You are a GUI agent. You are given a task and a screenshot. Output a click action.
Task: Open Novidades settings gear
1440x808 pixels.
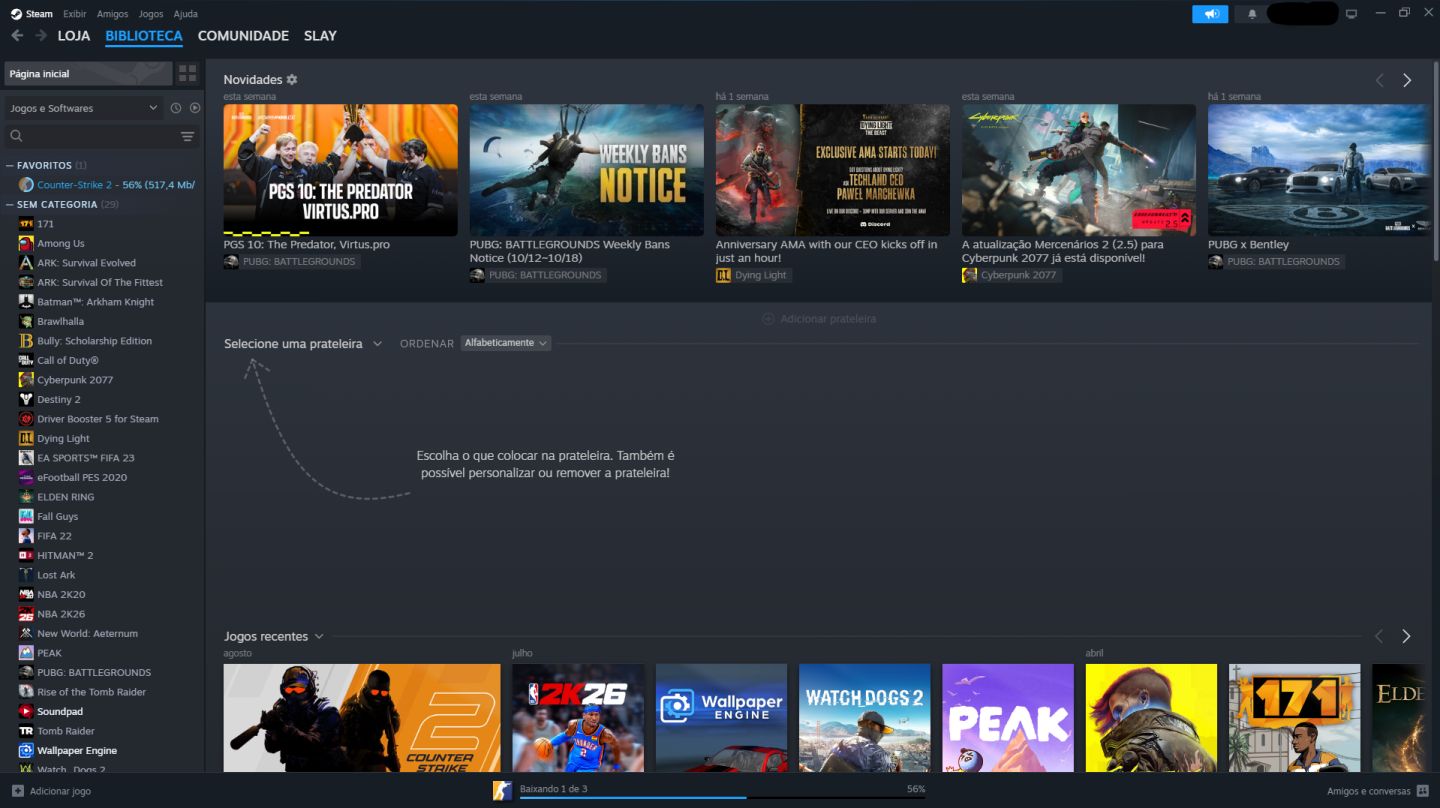pos(292,80)
